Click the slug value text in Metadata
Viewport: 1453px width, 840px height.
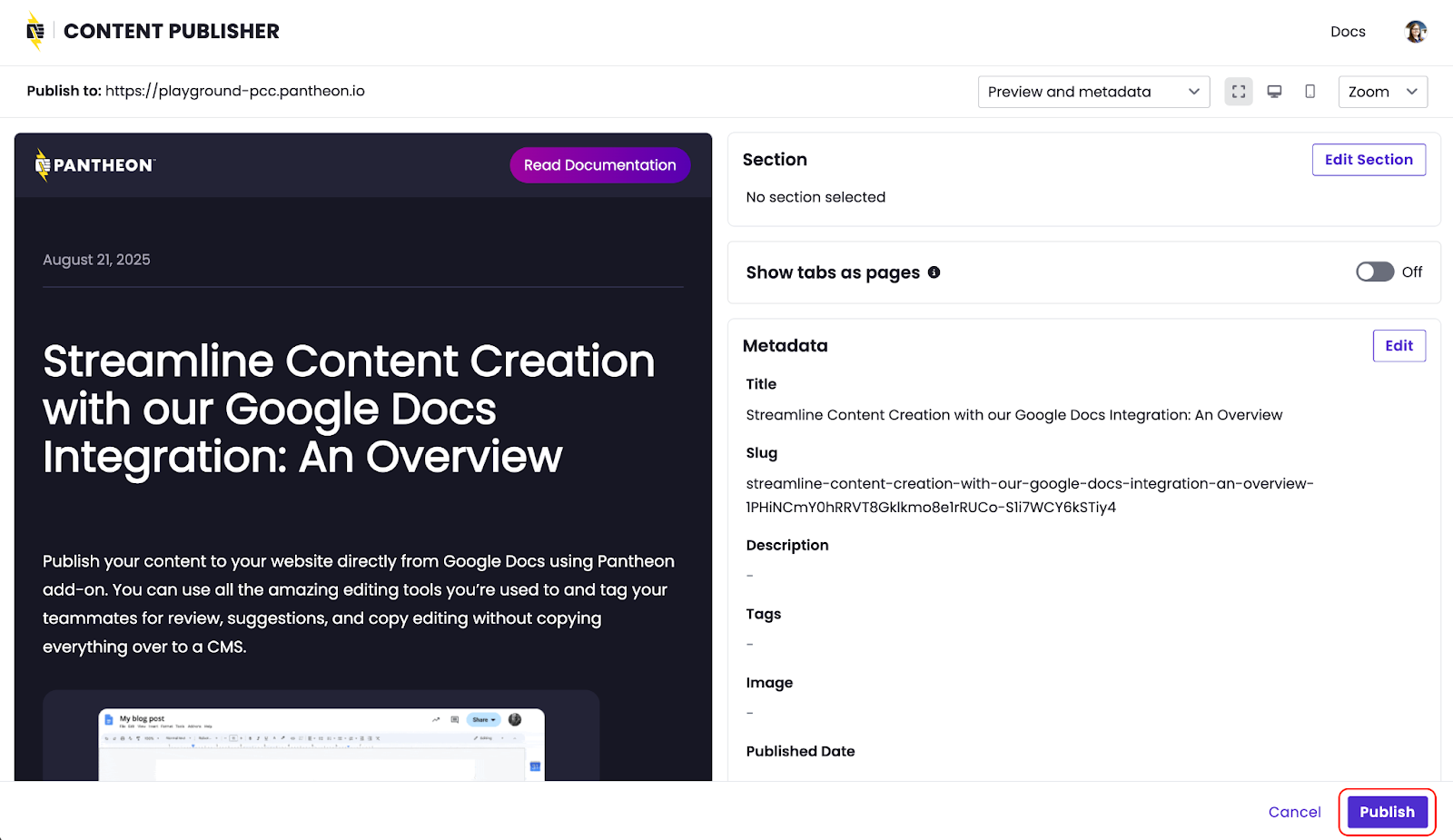pyautogui.click(x=1029, y=495)
